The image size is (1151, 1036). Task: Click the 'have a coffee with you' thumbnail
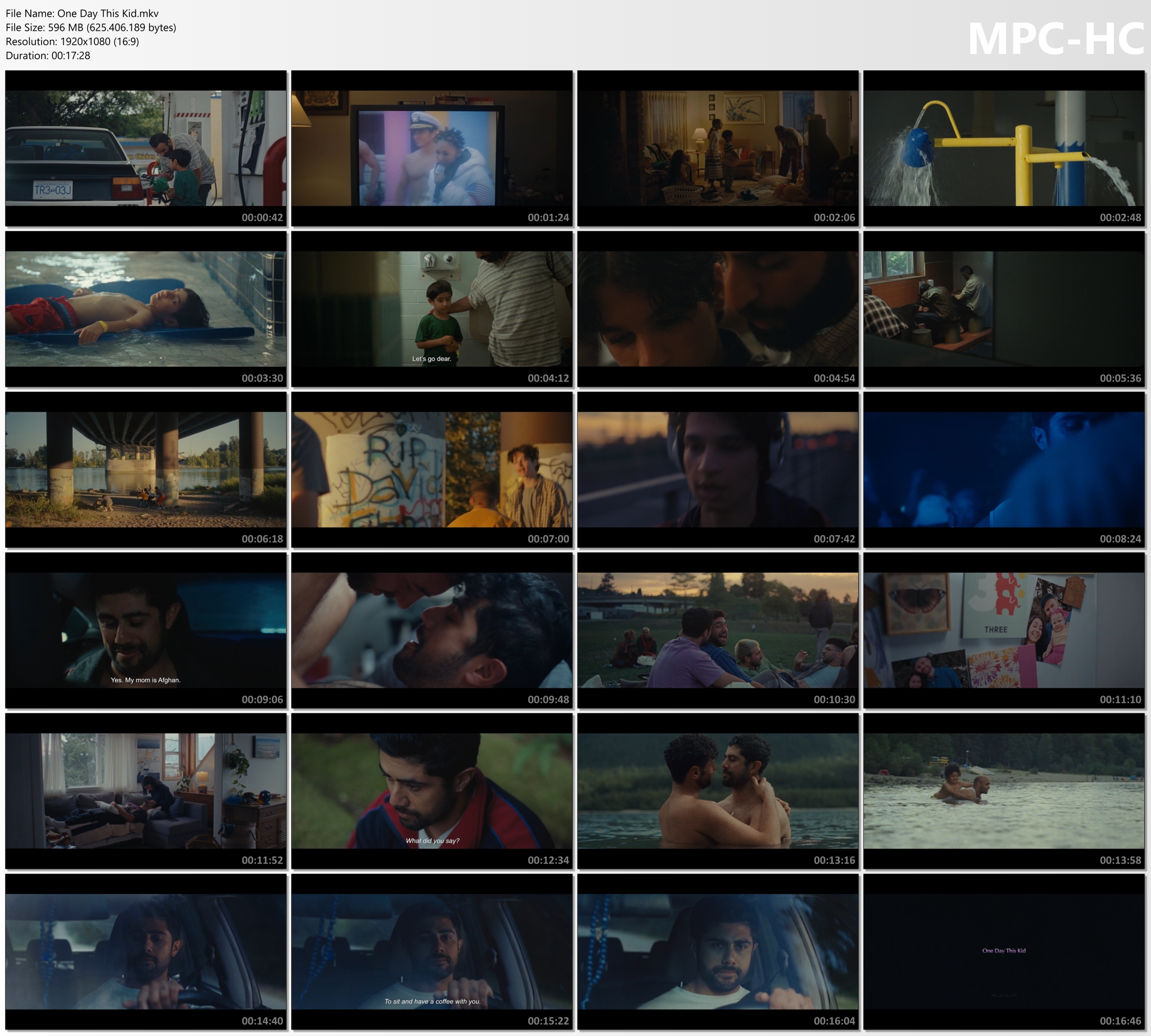[432, 951]
